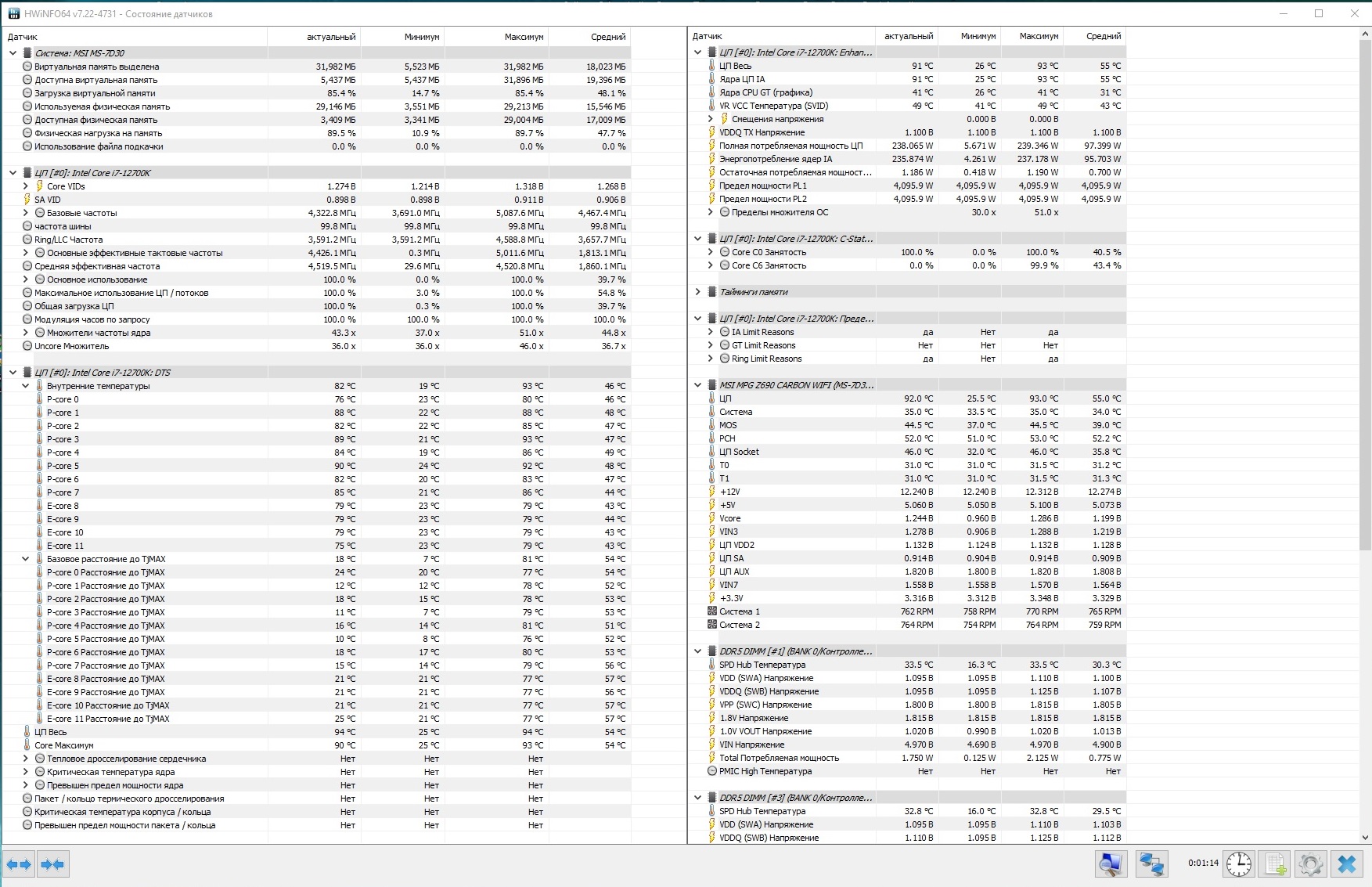Click Ring Limit Reasons label

(766, 359)
